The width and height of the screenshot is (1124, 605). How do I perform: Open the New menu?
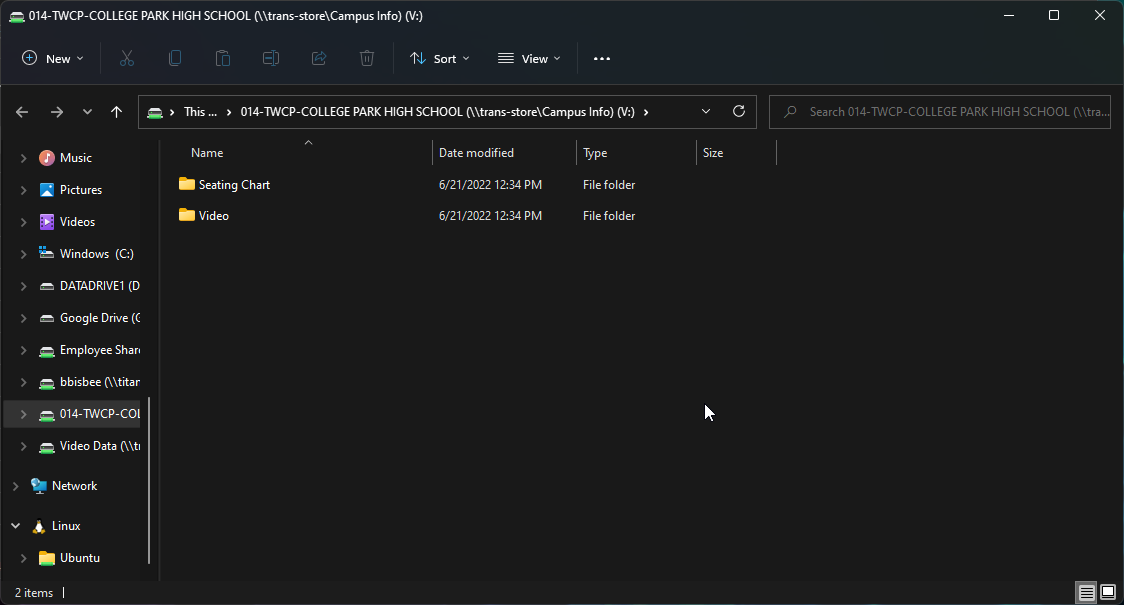(x=52, y=58)
